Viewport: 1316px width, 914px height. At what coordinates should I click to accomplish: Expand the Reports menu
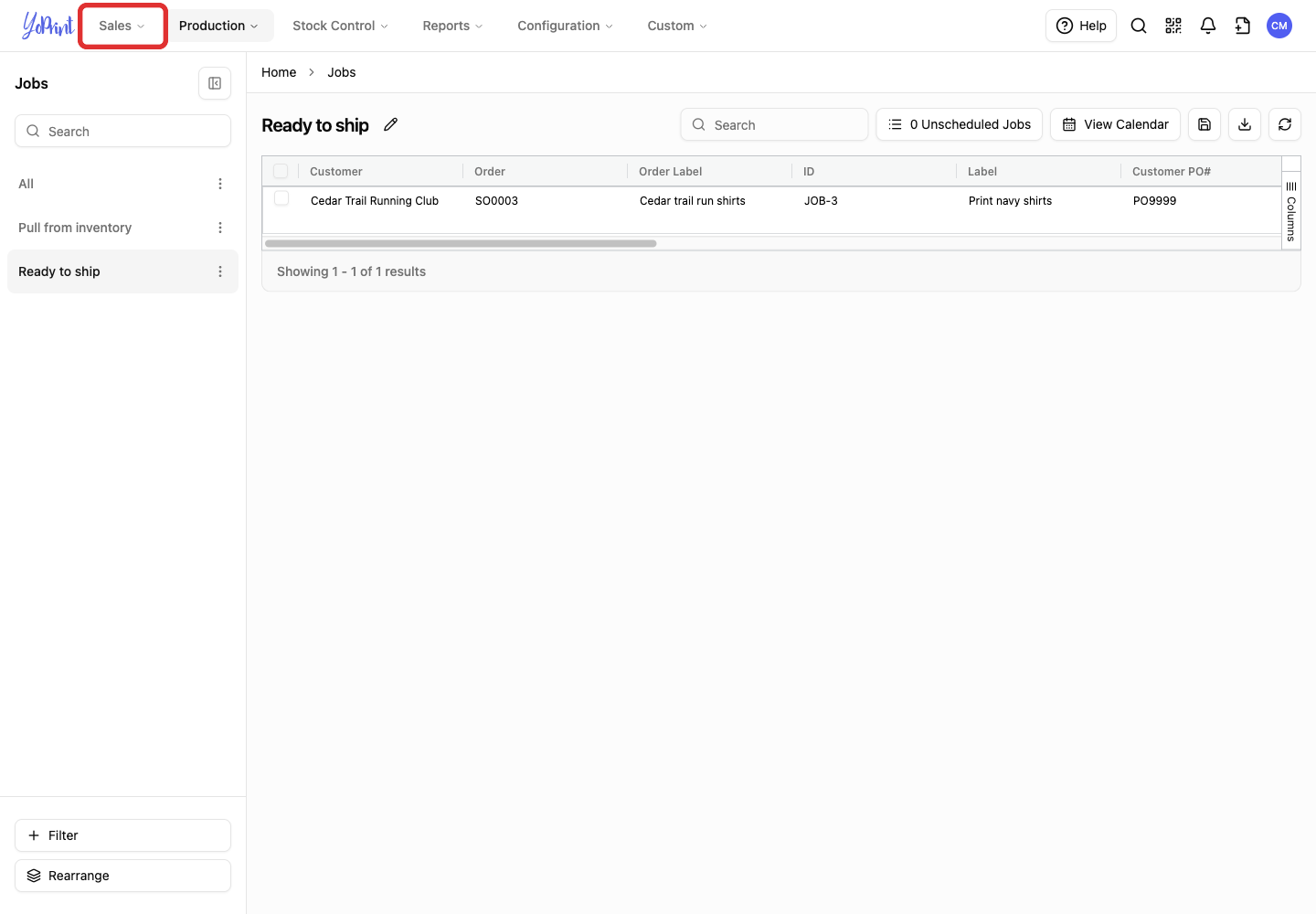pyautogui.click(x=452, y=26)
